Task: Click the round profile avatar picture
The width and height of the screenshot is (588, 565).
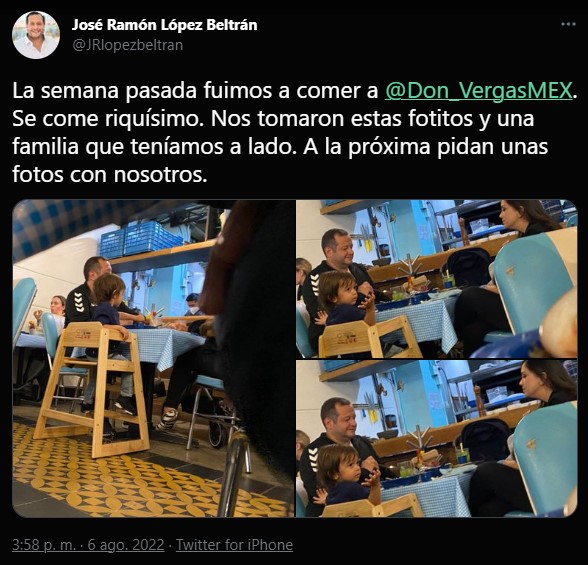Action: pos(36,35)
